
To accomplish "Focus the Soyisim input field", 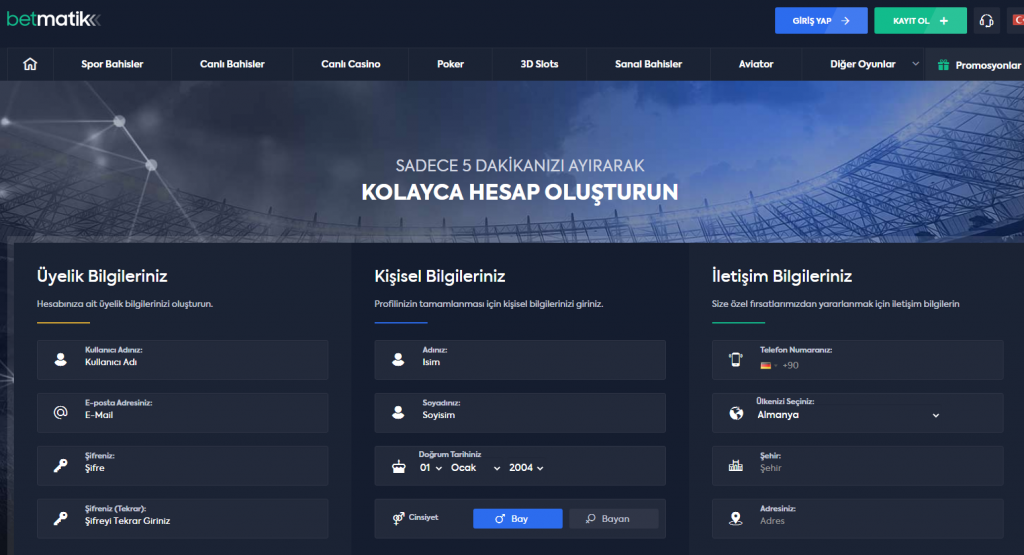I will (x=520, y=413).
